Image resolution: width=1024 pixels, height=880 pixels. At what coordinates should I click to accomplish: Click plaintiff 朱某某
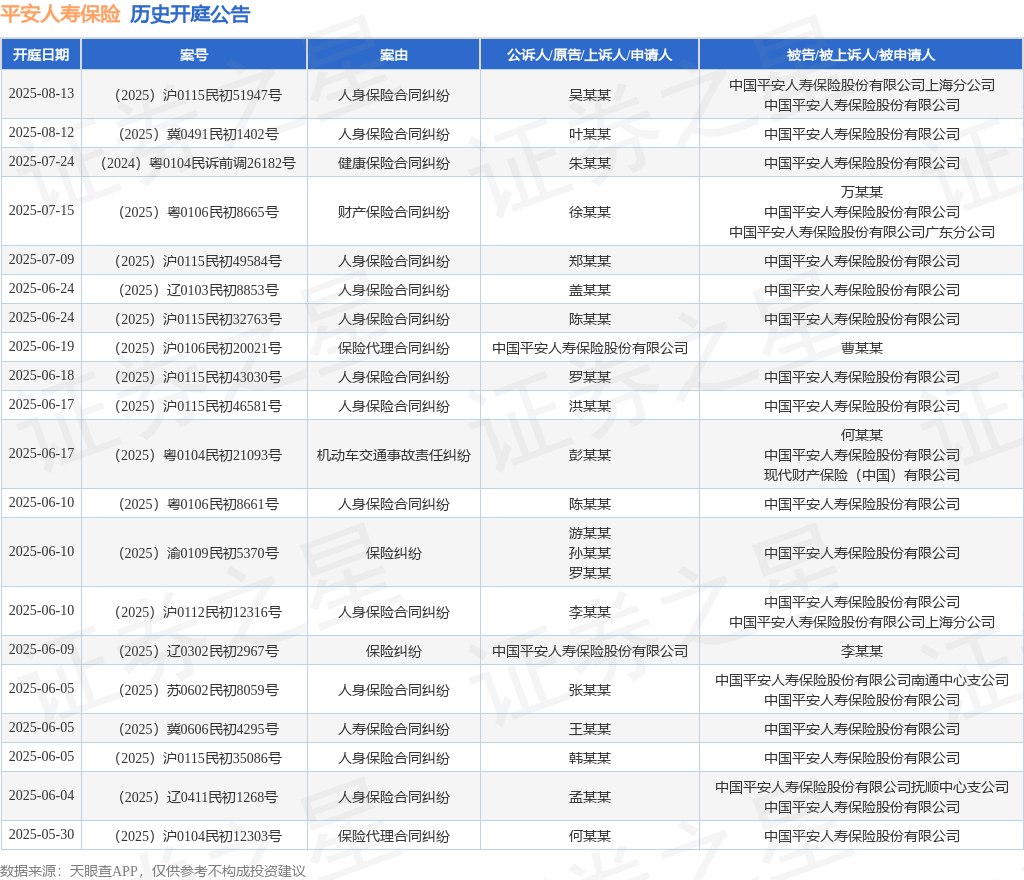pyautogui.click(x=590, y=163)
